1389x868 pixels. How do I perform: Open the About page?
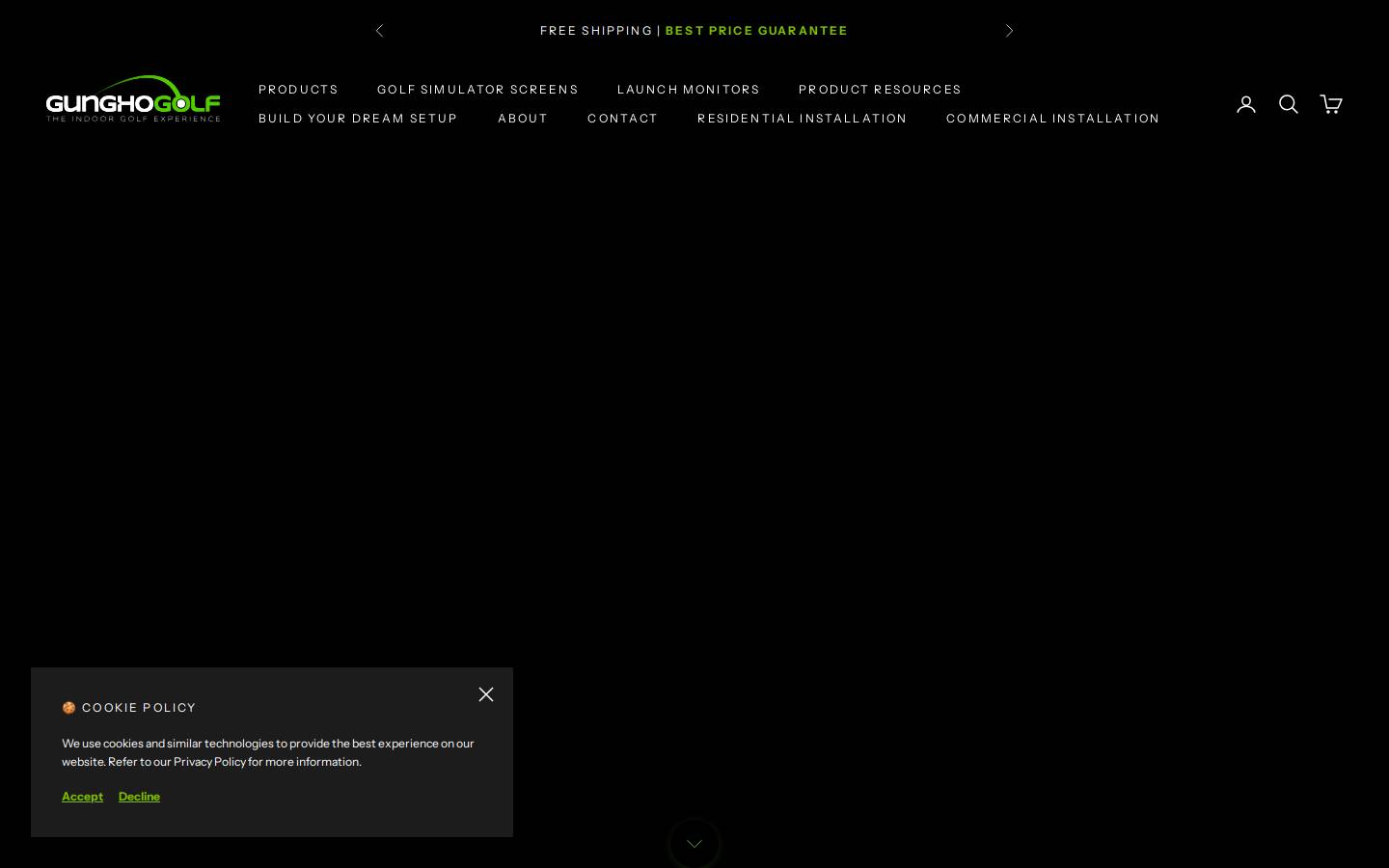(x=523, y=118)
